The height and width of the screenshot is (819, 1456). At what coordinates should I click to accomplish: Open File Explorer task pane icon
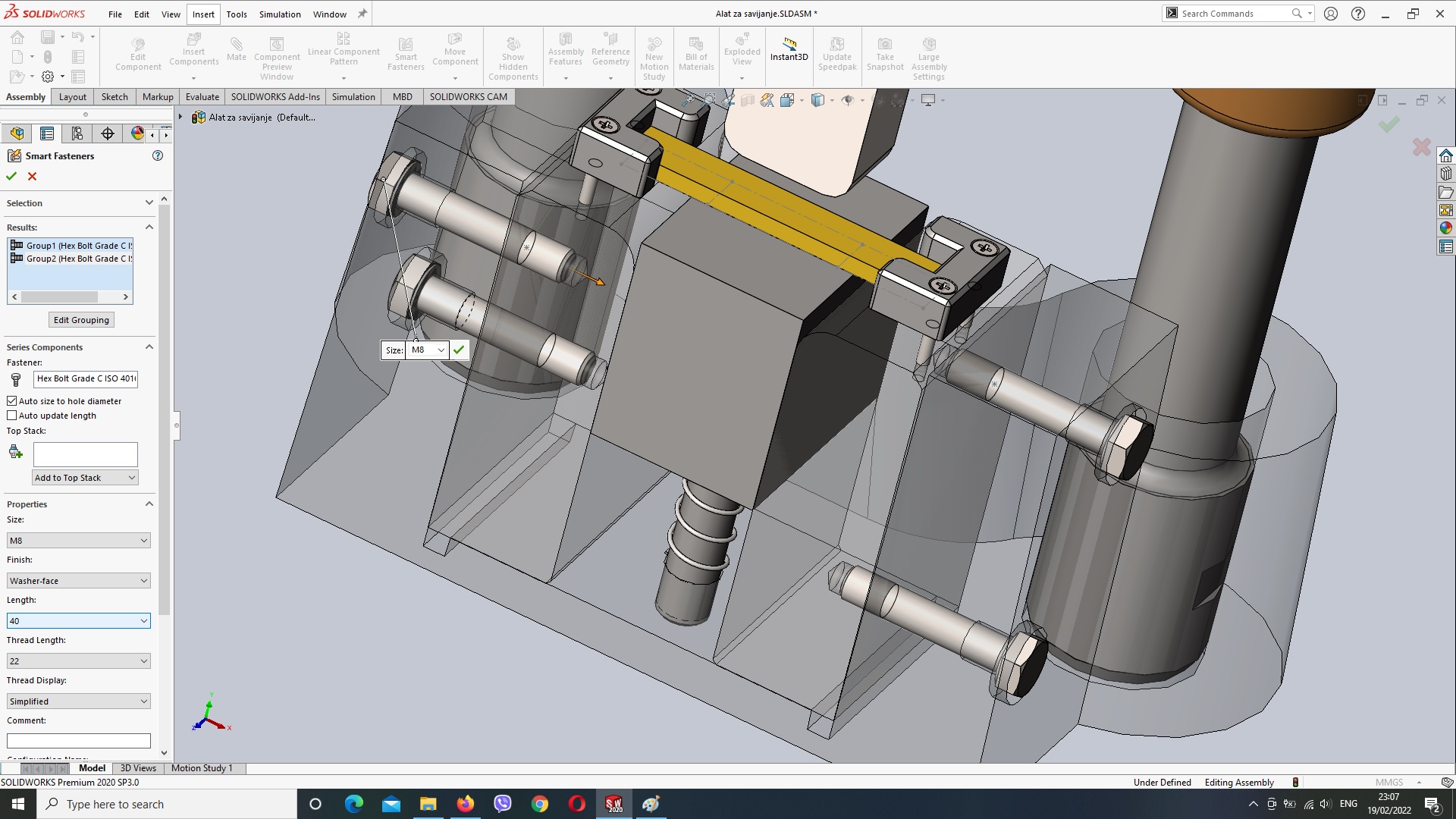(1446, 192)
